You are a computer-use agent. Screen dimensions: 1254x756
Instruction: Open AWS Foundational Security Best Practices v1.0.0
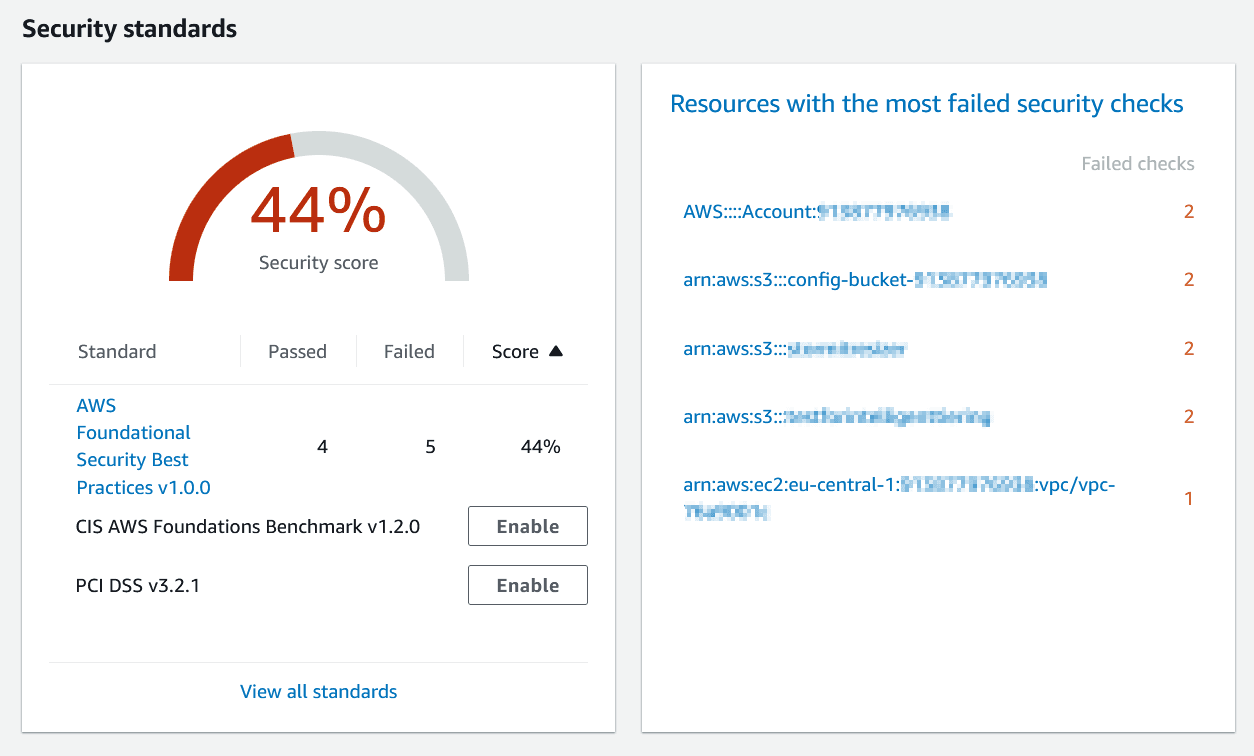pyautogui.click(x=143, y=446)
